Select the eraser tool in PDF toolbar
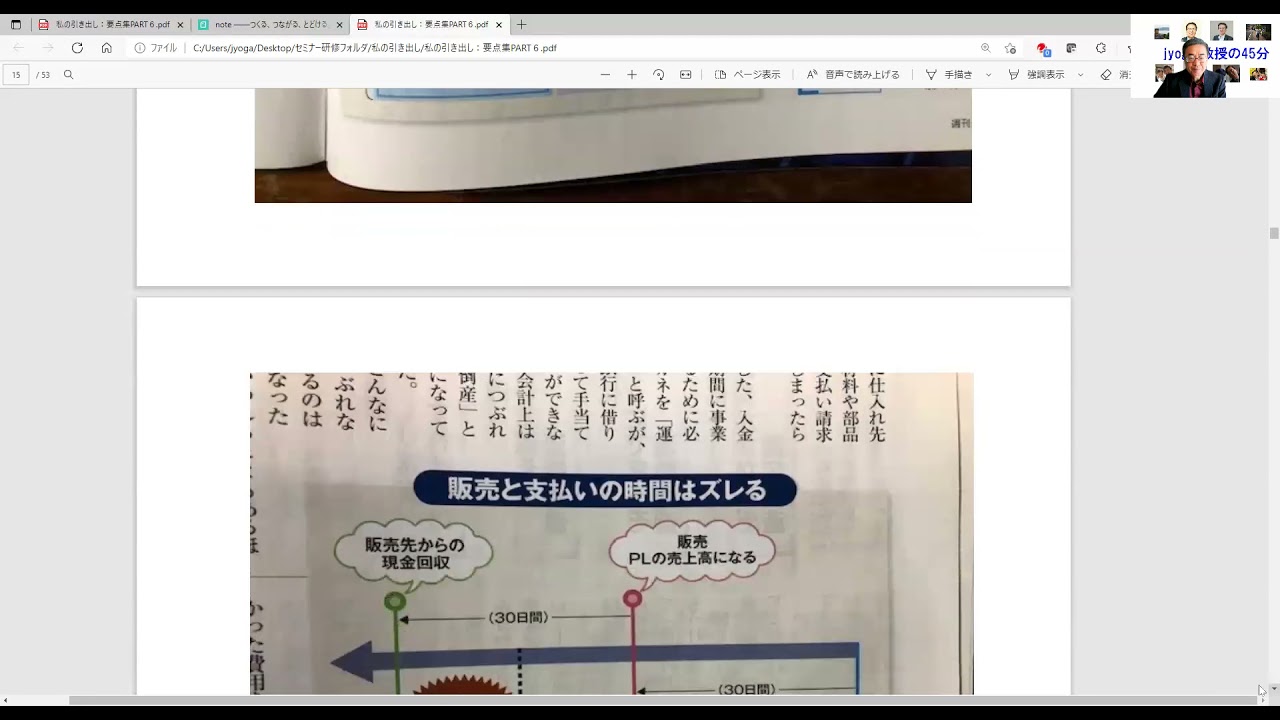 click(1106, 75)
